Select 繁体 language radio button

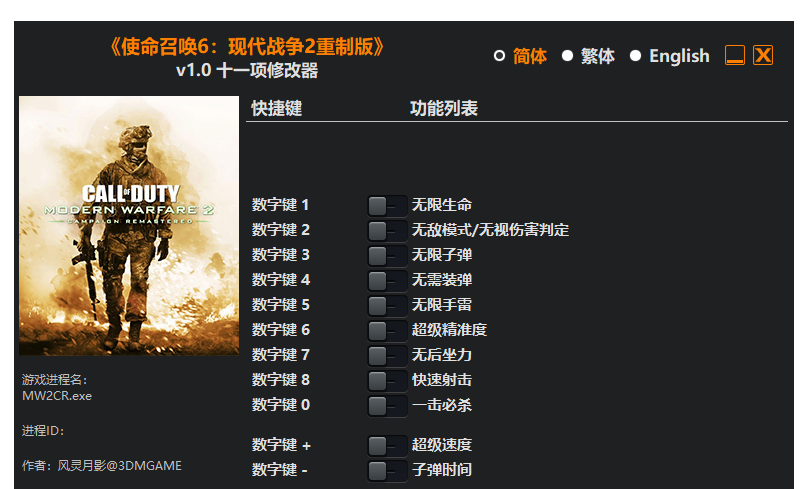[567, 55]
